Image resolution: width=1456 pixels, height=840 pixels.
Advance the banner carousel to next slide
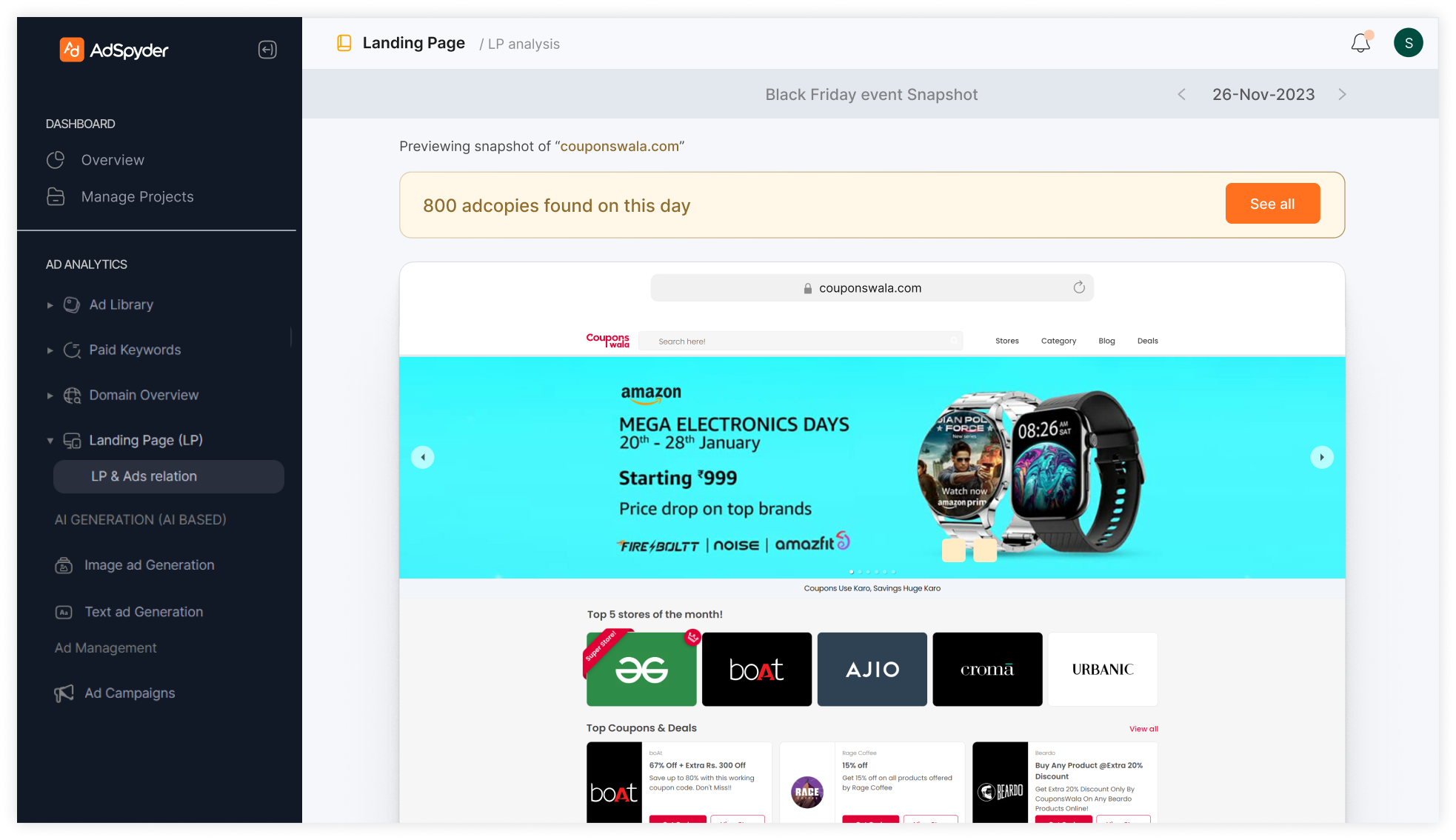point(1321,457)
